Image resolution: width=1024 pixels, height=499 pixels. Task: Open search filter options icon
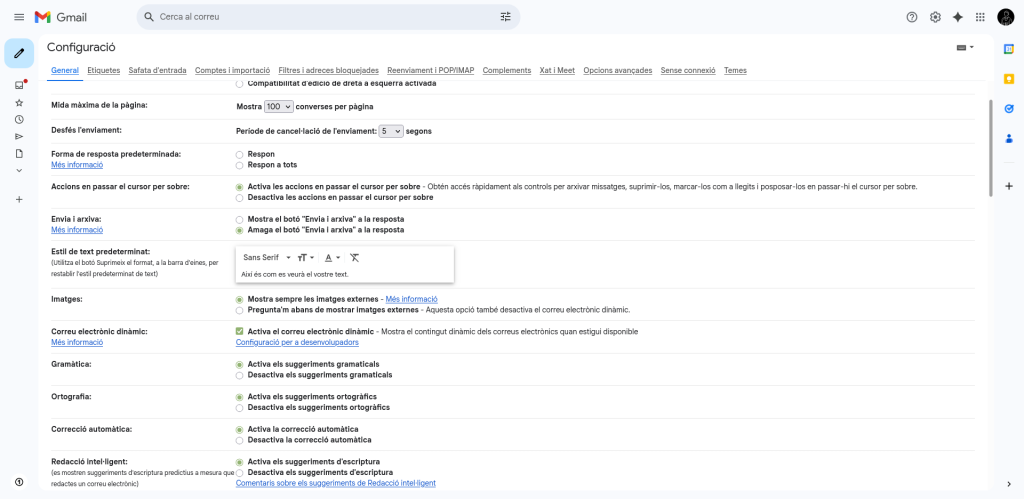pos(505,17)
